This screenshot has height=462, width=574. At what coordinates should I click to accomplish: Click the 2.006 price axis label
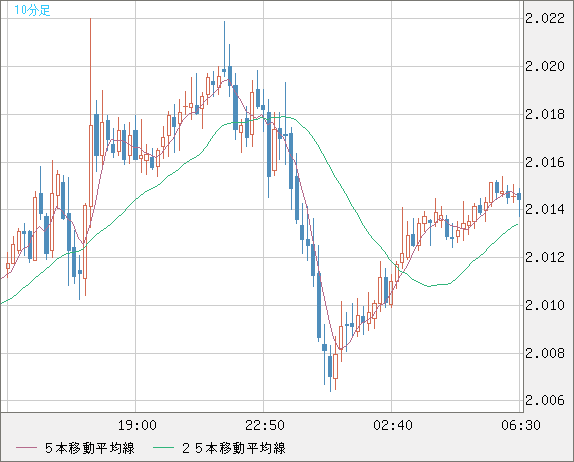click(x=545, y=400)
